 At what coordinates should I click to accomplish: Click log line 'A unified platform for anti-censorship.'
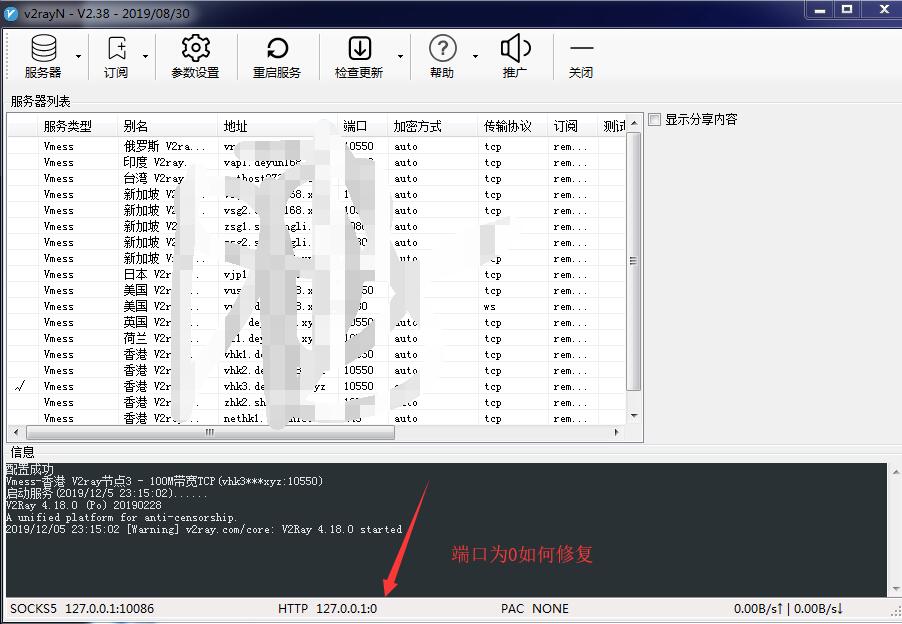(121, 517)
